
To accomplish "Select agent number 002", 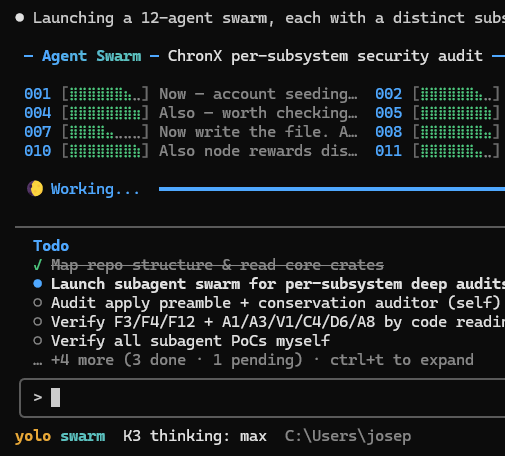I will click(x=389, y=94).
